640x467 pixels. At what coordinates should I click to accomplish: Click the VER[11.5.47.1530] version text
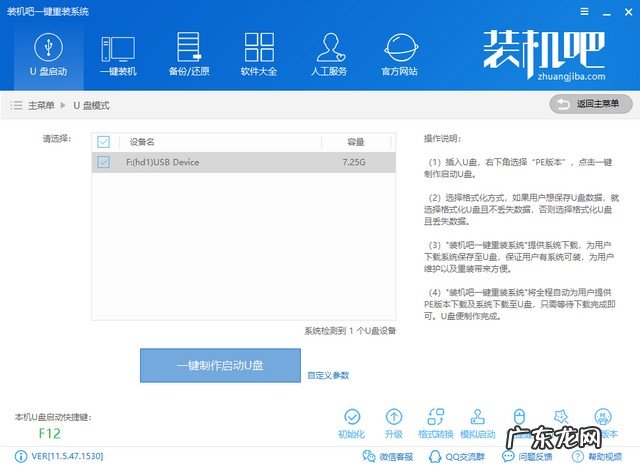pyautogui.click(x=67, y=456)
